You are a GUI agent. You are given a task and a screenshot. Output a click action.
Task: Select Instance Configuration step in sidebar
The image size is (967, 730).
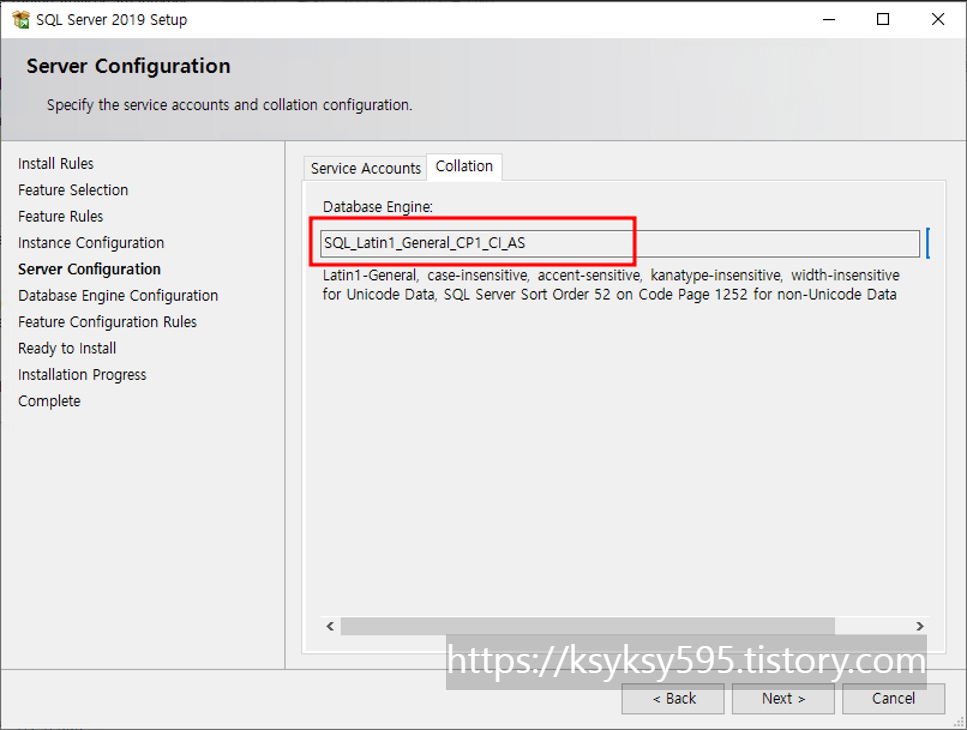click(91, 243)
